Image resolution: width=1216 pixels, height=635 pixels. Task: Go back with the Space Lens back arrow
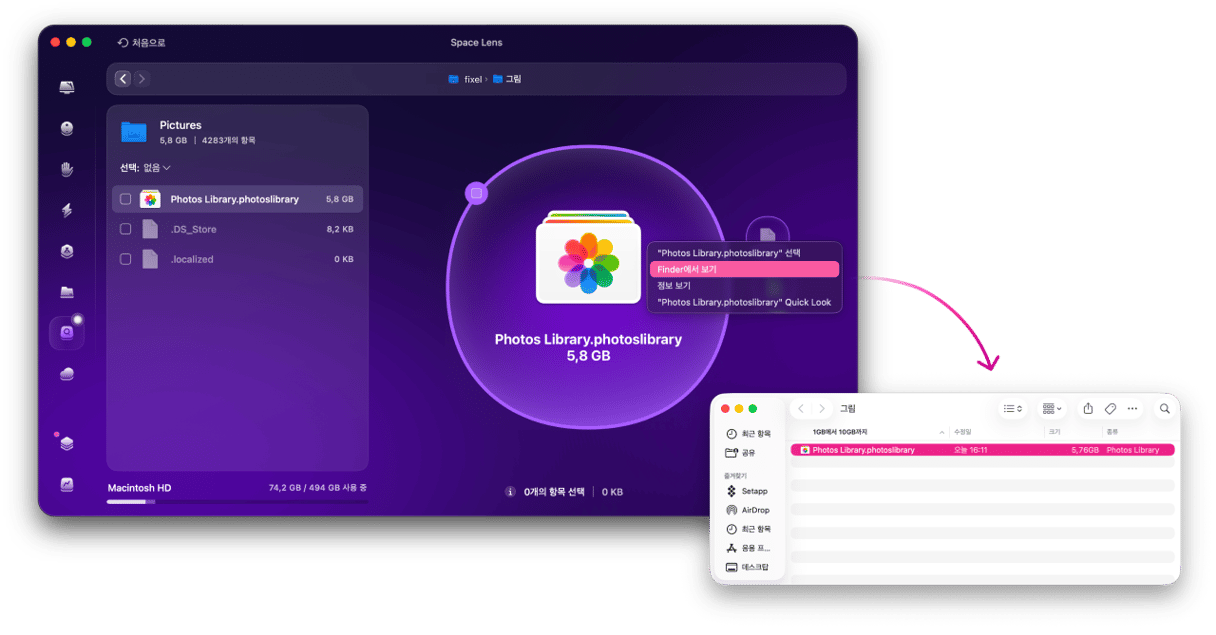click(123, 79)
